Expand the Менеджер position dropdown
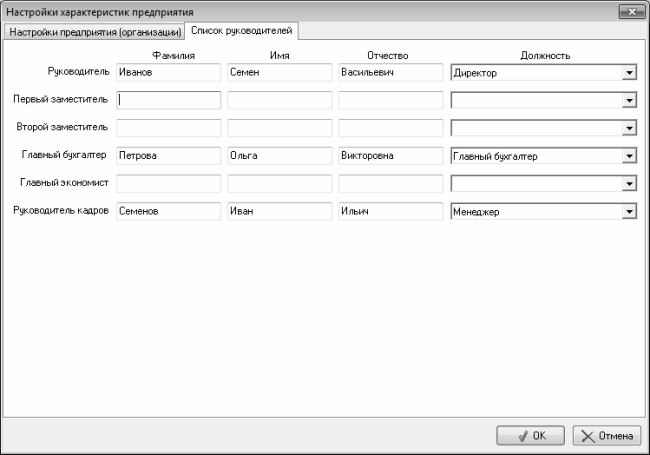This screenshot has width=650, height=455. click(x=629, y=212)
